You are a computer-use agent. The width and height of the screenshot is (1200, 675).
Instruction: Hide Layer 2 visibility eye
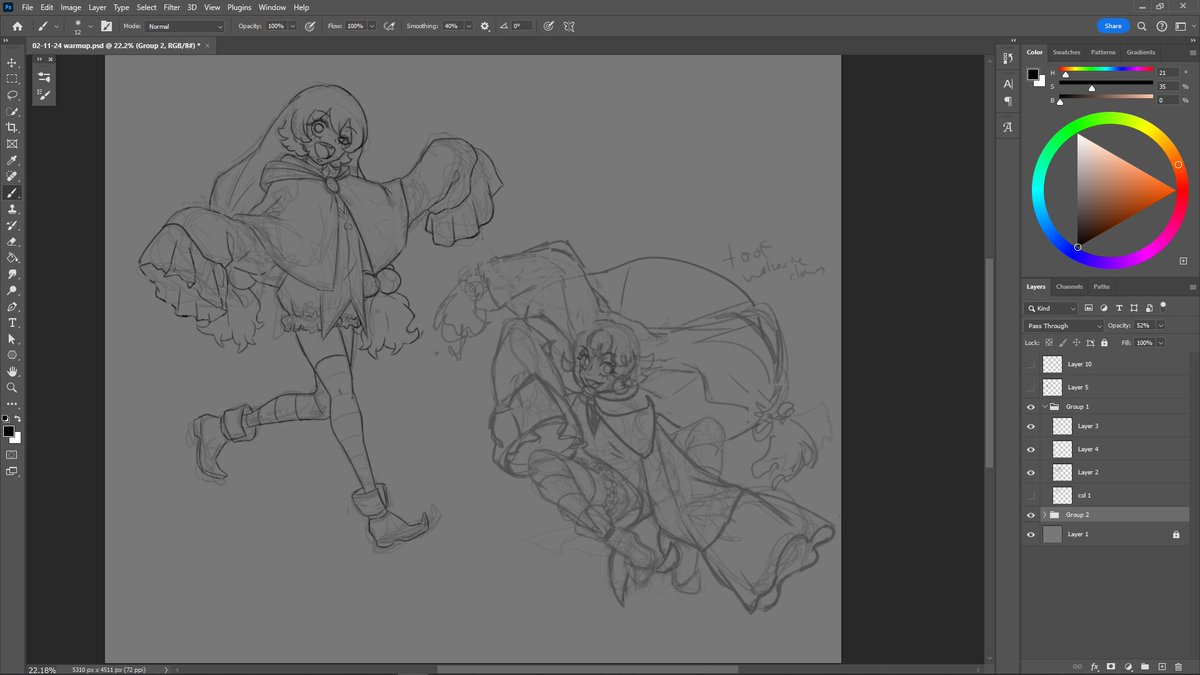tap(1031, 472)
